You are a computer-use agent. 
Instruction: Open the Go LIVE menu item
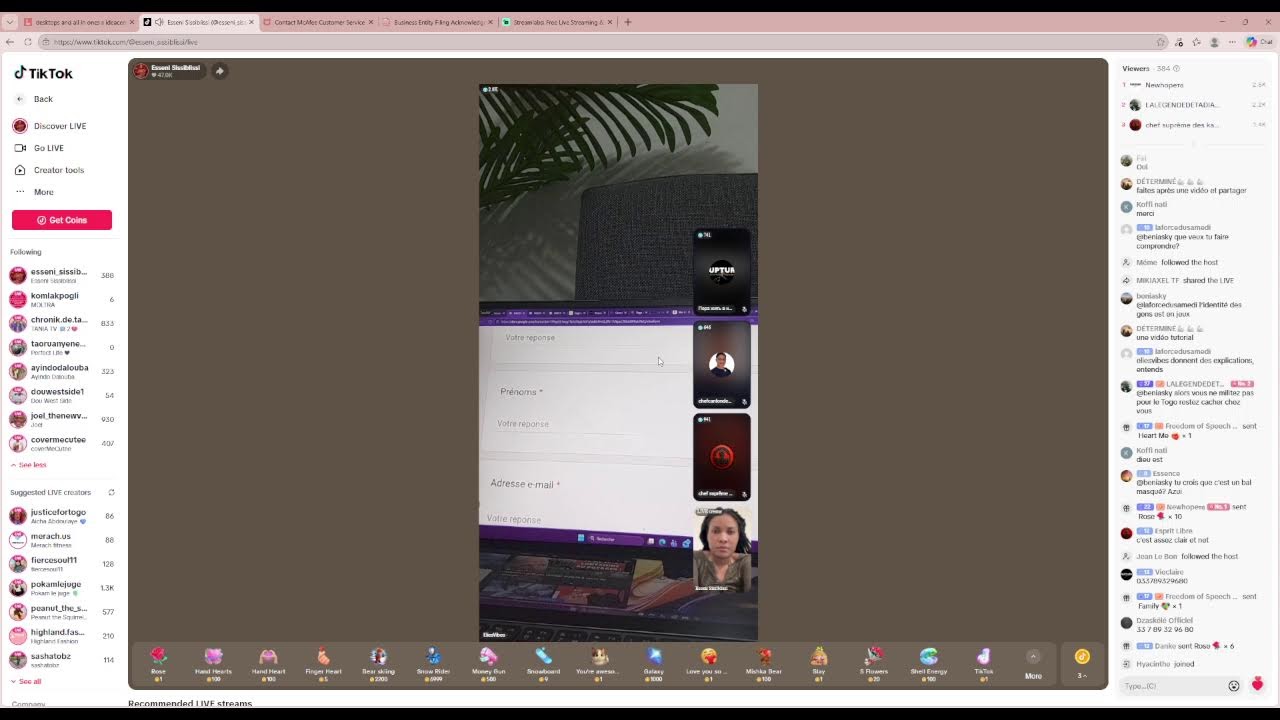[x=49, y=148]
